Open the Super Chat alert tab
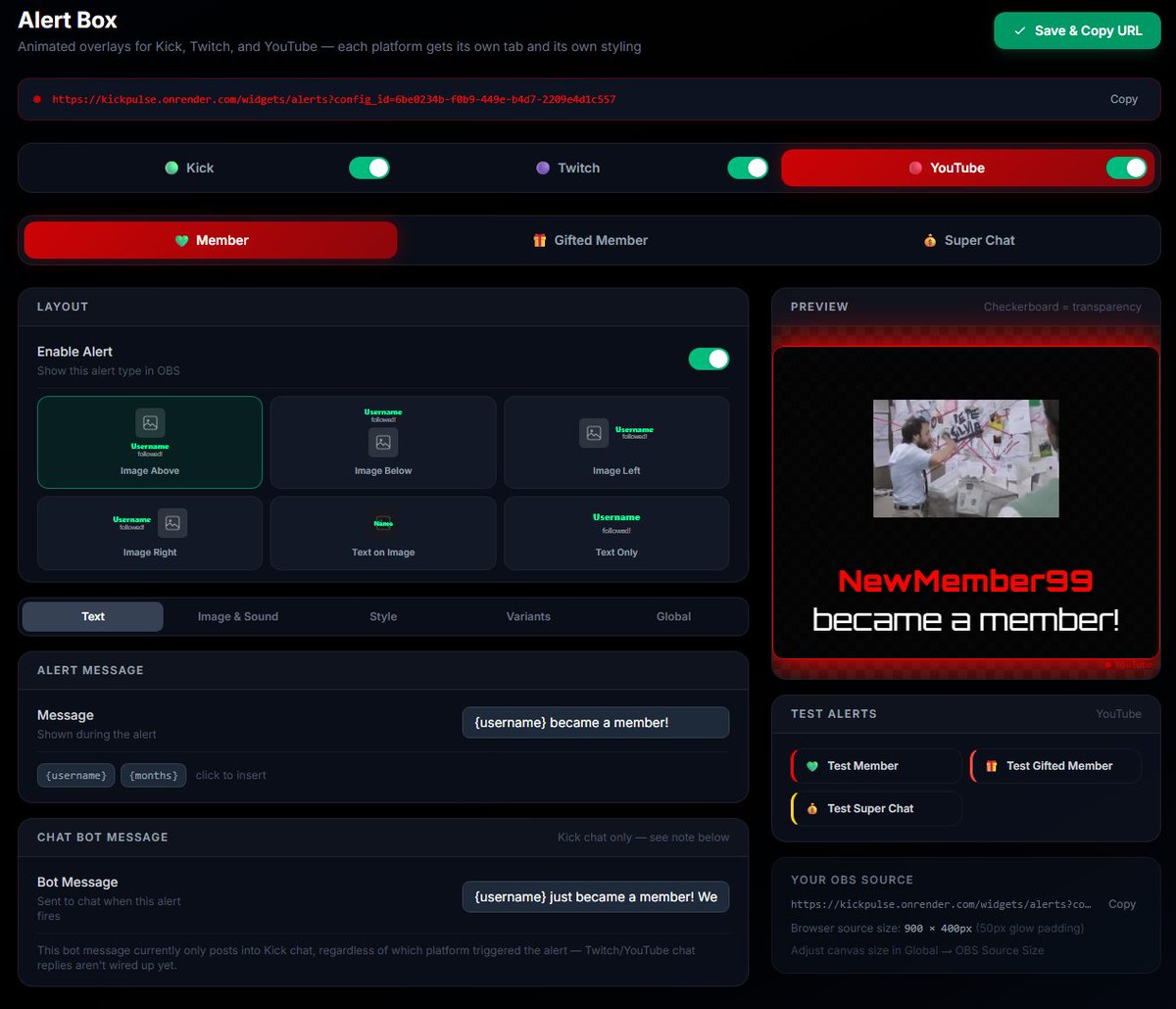This screenshot has width=1176, height=1009. [968, 240]
